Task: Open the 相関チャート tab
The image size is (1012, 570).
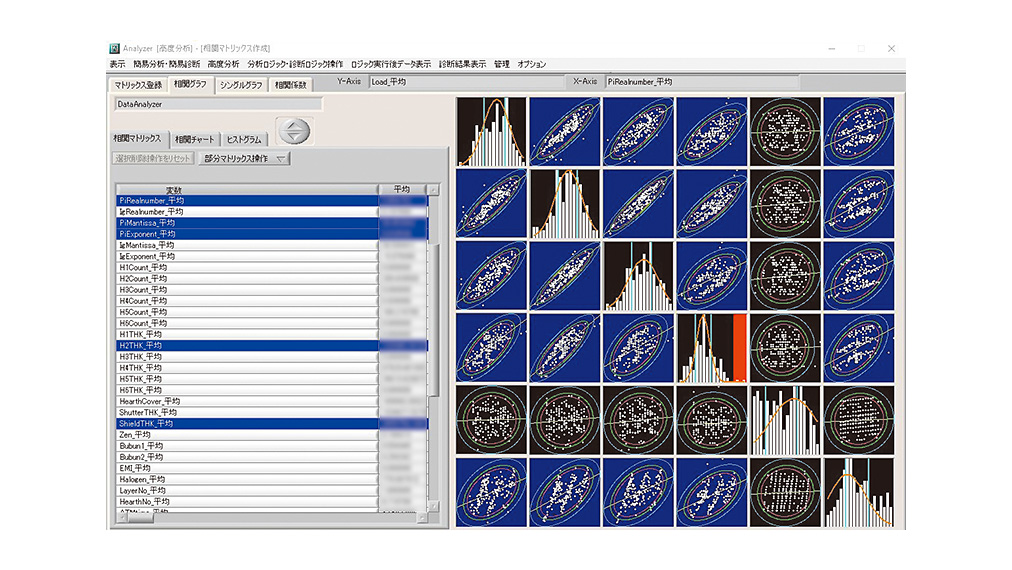Action: coord(193,139)
